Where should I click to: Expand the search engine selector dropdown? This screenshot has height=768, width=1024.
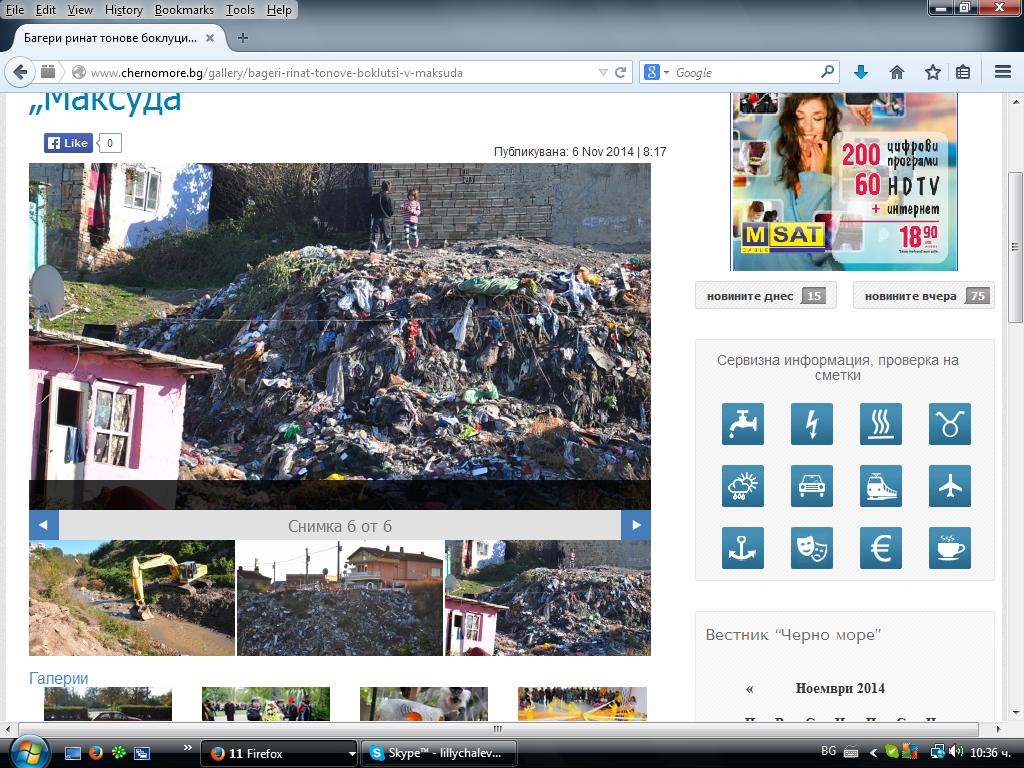click(656, 72)
